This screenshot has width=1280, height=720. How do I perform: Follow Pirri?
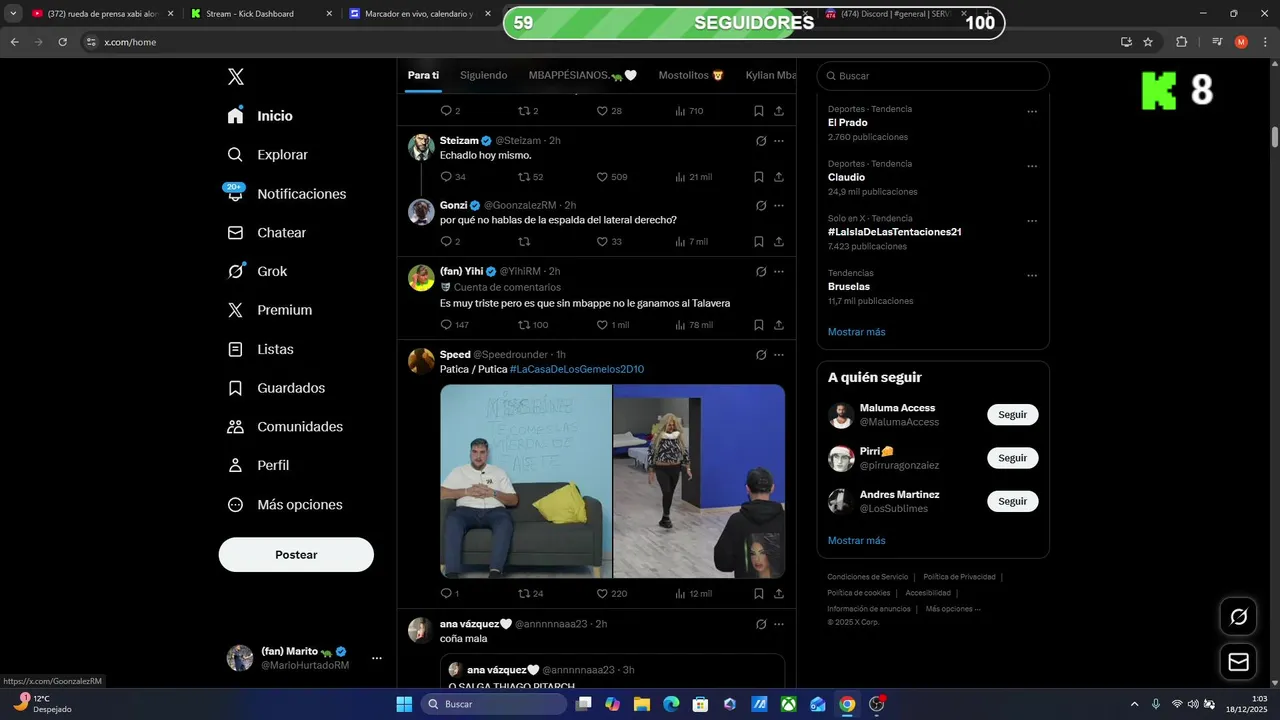click(x=1012, y=458)
